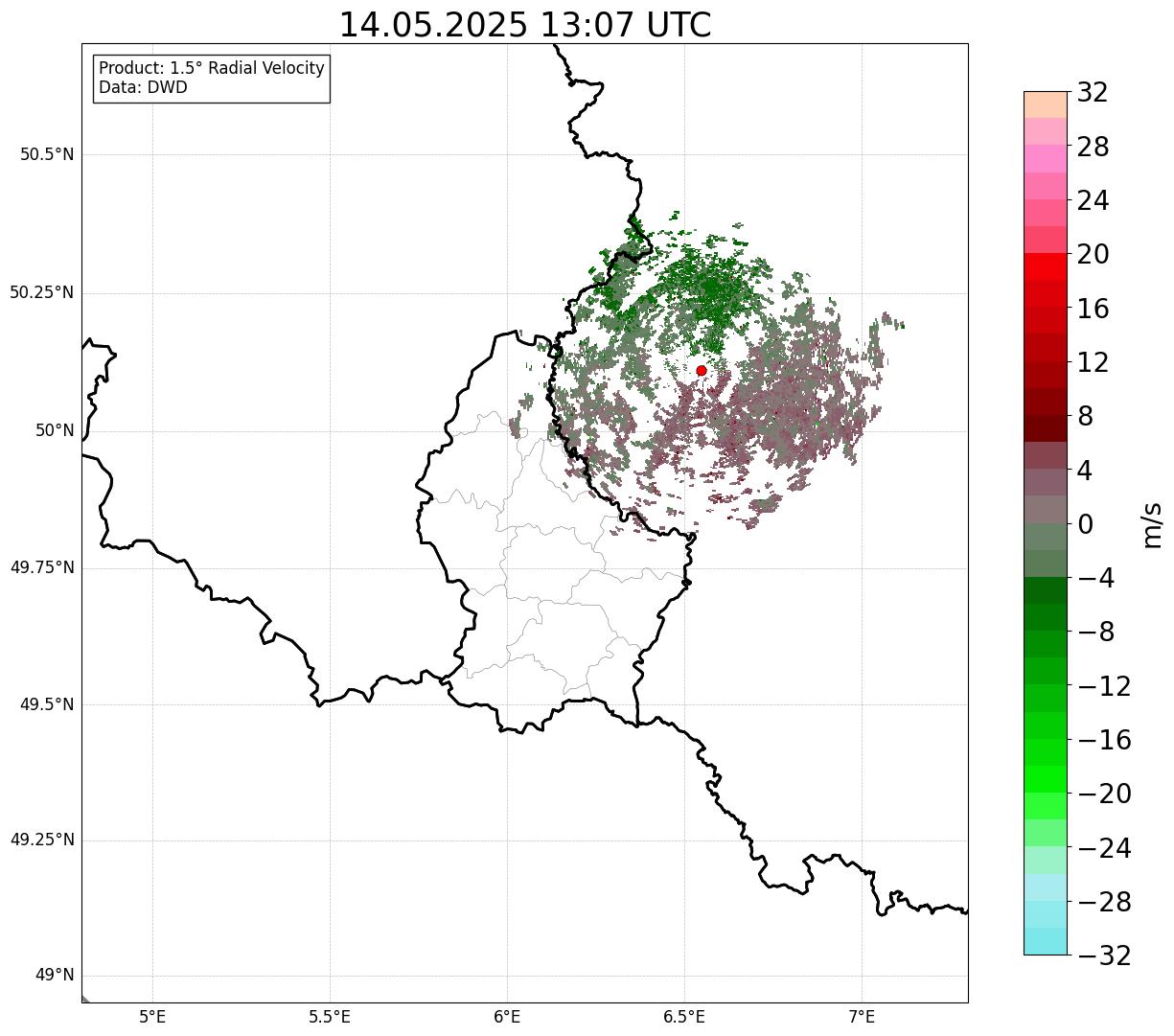Click the colorbar value 8
This screenshot has height=1036, width=1174.
coord(1085,417)
